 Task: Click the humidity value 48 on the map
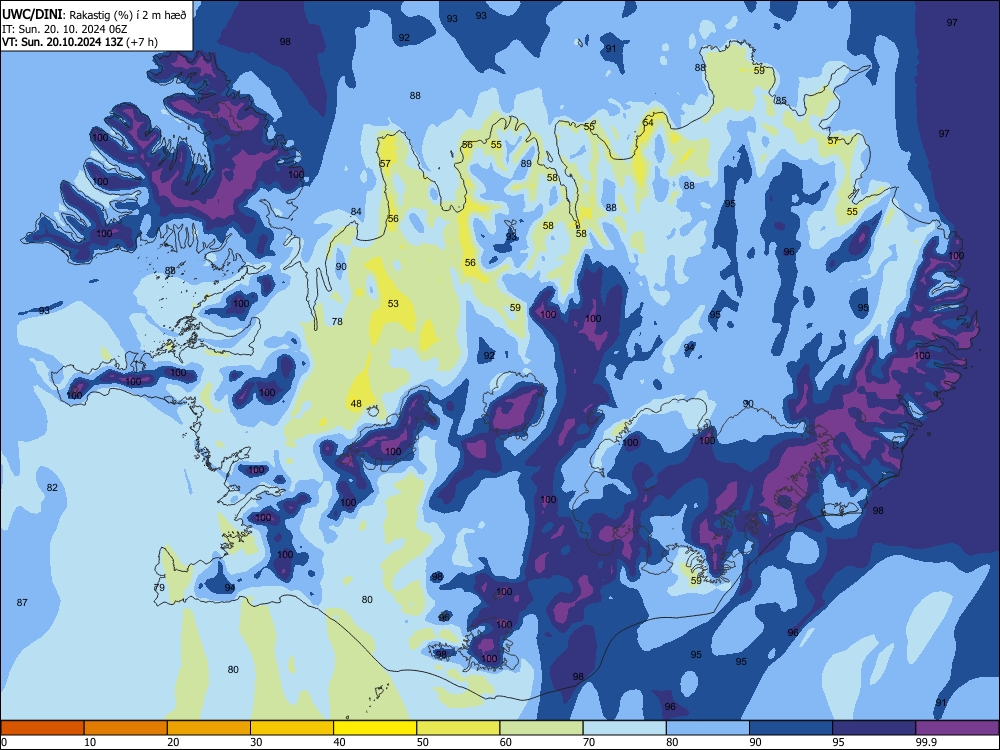357,404
